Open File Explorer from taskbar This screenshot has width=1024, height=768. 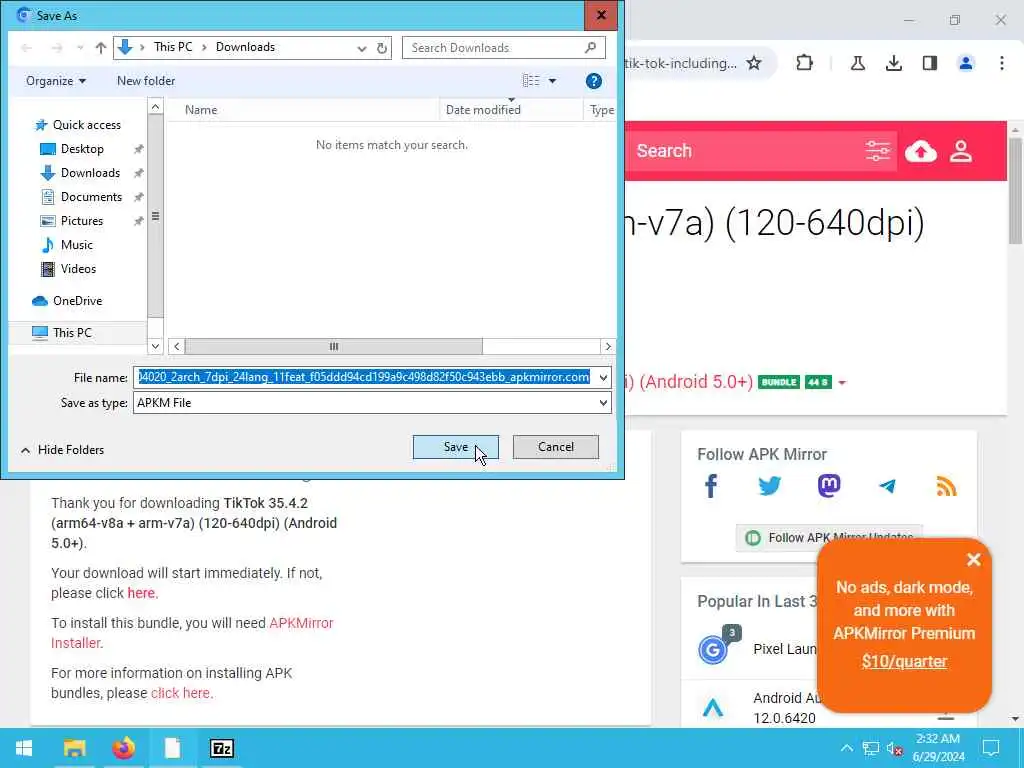[x=74, y=748]
